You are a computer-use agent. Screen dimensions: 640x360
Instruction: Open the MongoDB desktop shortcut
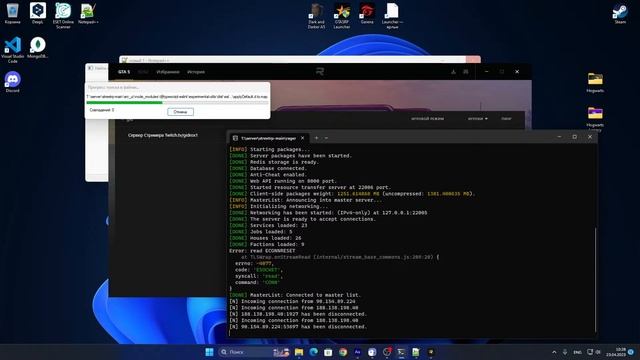[38, 48]
